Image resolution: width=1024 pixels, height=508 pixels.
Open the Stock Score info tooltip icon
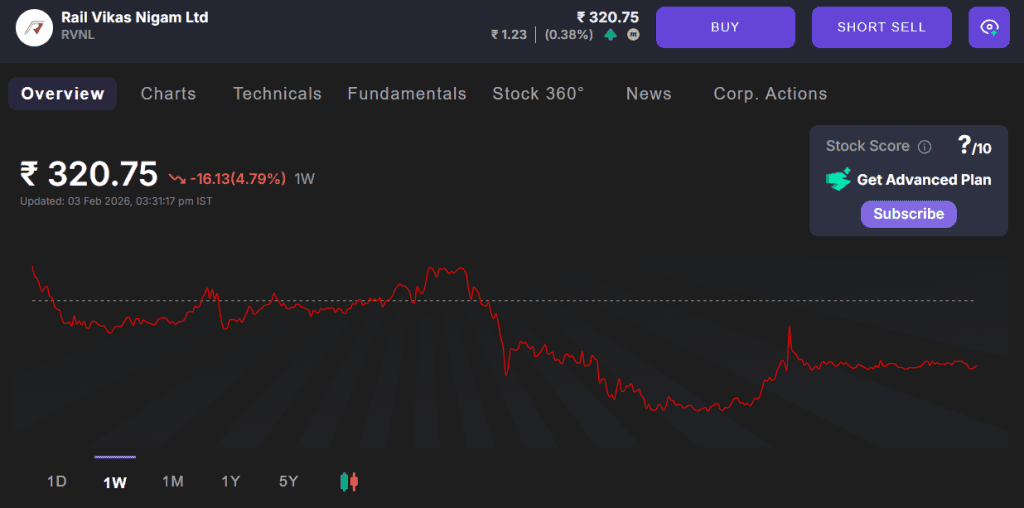click(x=925, y=147)
